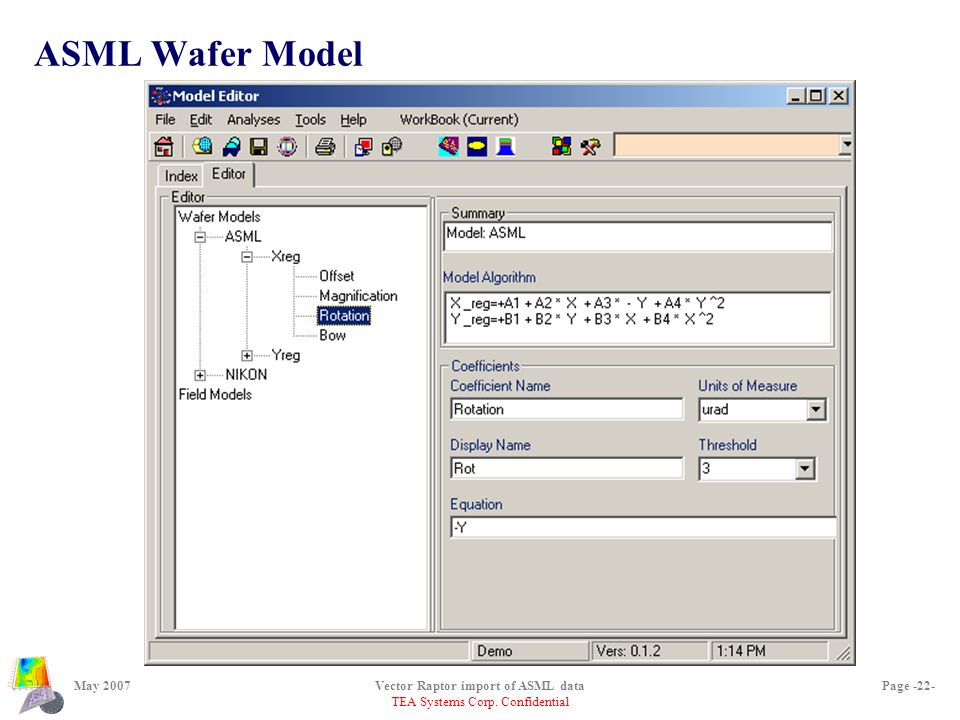Click inside the Model Algorithm text box
The image size is (960, 720).
click(637, 318)
